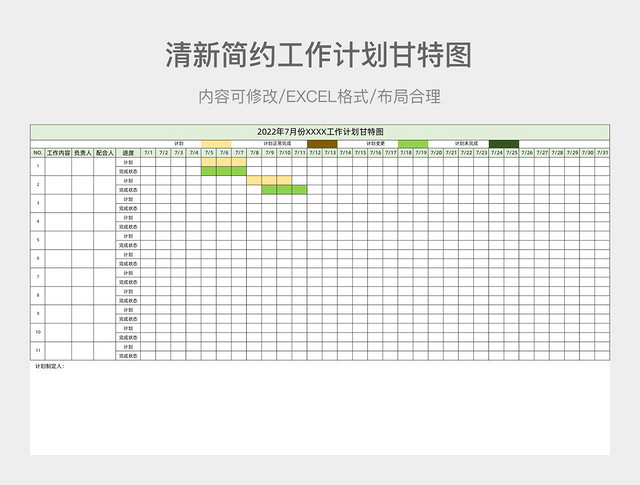Click the '7/25' date header

click(x=511, y=153)
